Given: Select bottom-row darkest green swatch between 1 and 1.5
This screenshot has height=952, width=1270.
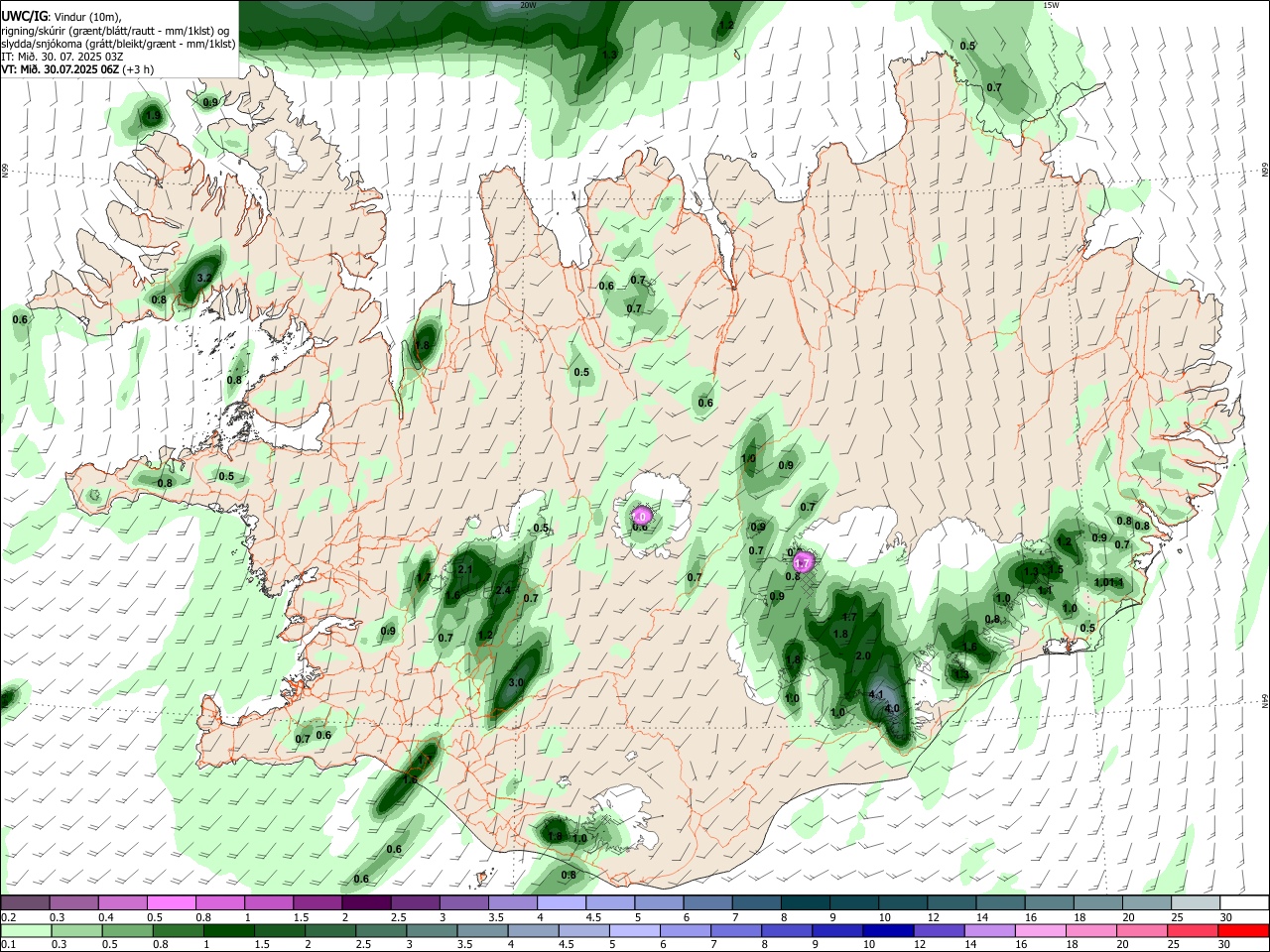Looking at the screenshot, I should (228, 931).
